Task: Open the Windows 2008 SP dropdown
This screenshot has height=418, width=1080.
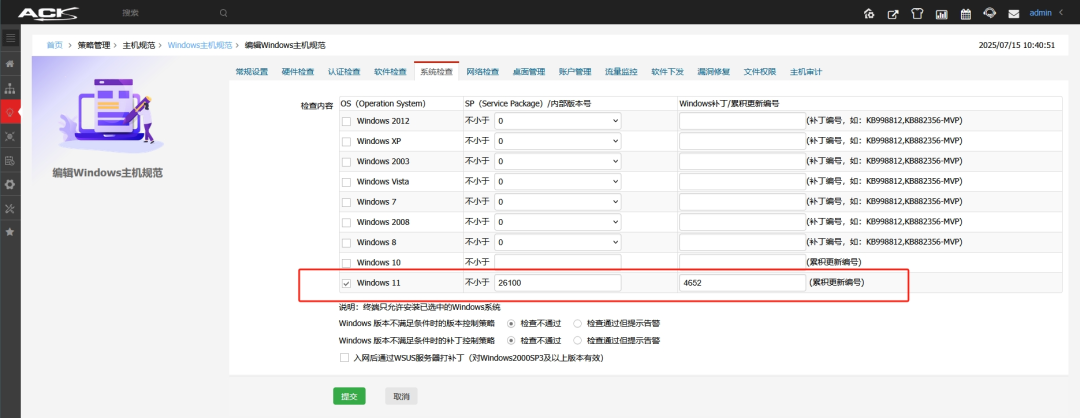Action: (x=558, y=222)
